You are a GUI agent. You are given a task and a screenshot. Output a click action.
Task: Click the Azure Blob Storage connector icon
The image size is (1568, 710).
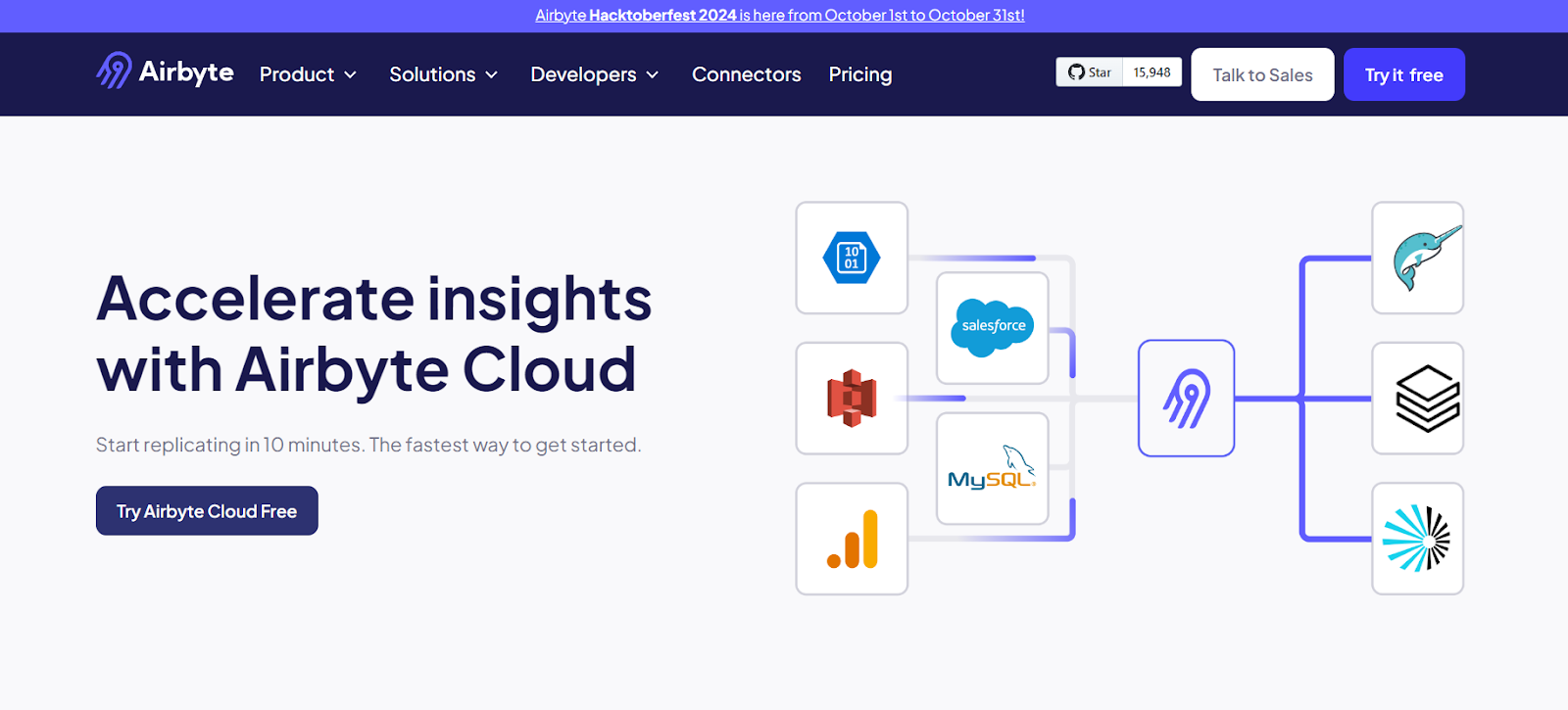[852, 258]
